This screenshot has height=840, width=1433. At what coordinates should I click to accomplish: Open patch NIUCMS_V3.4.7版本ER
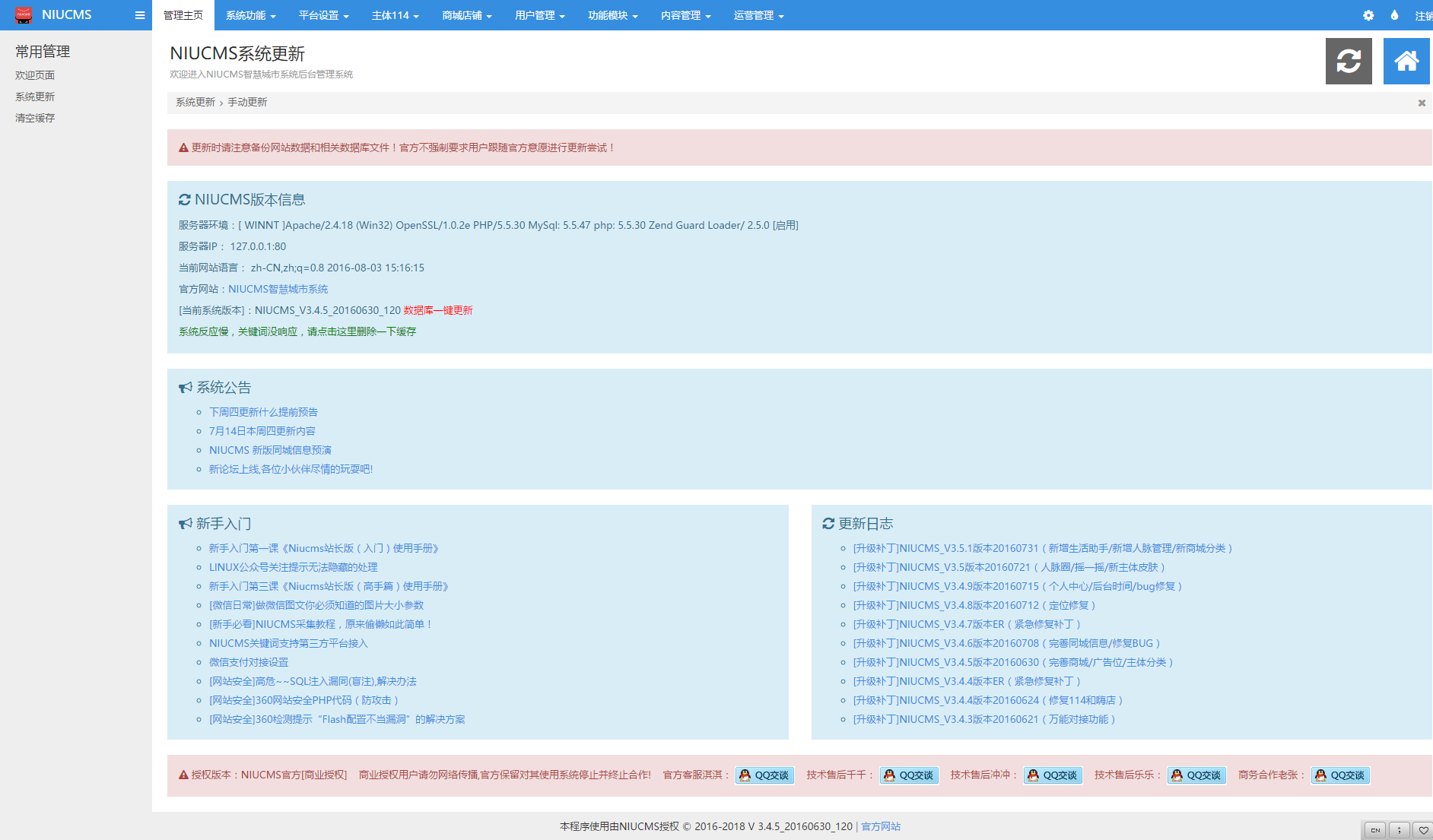(x=967, y=624)
